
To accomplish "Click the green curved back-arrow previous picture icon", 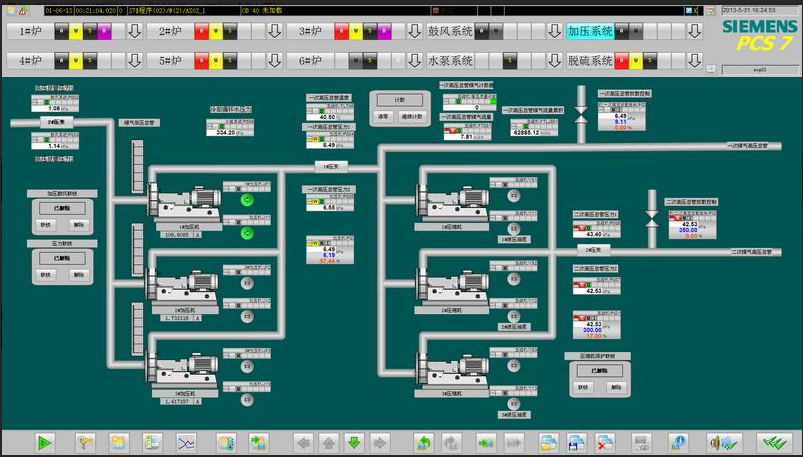I will click(424, 442).
